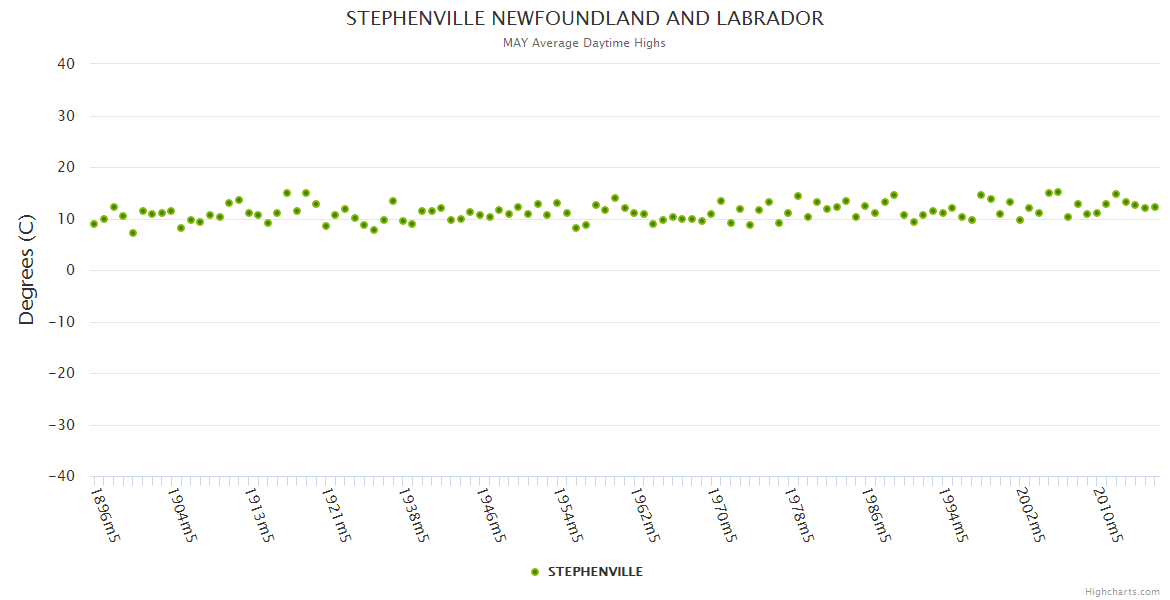This screenshot has width=1170, height=600.
Task: Click the 2002m5 x-axis label
Action: pos(1030,515)
